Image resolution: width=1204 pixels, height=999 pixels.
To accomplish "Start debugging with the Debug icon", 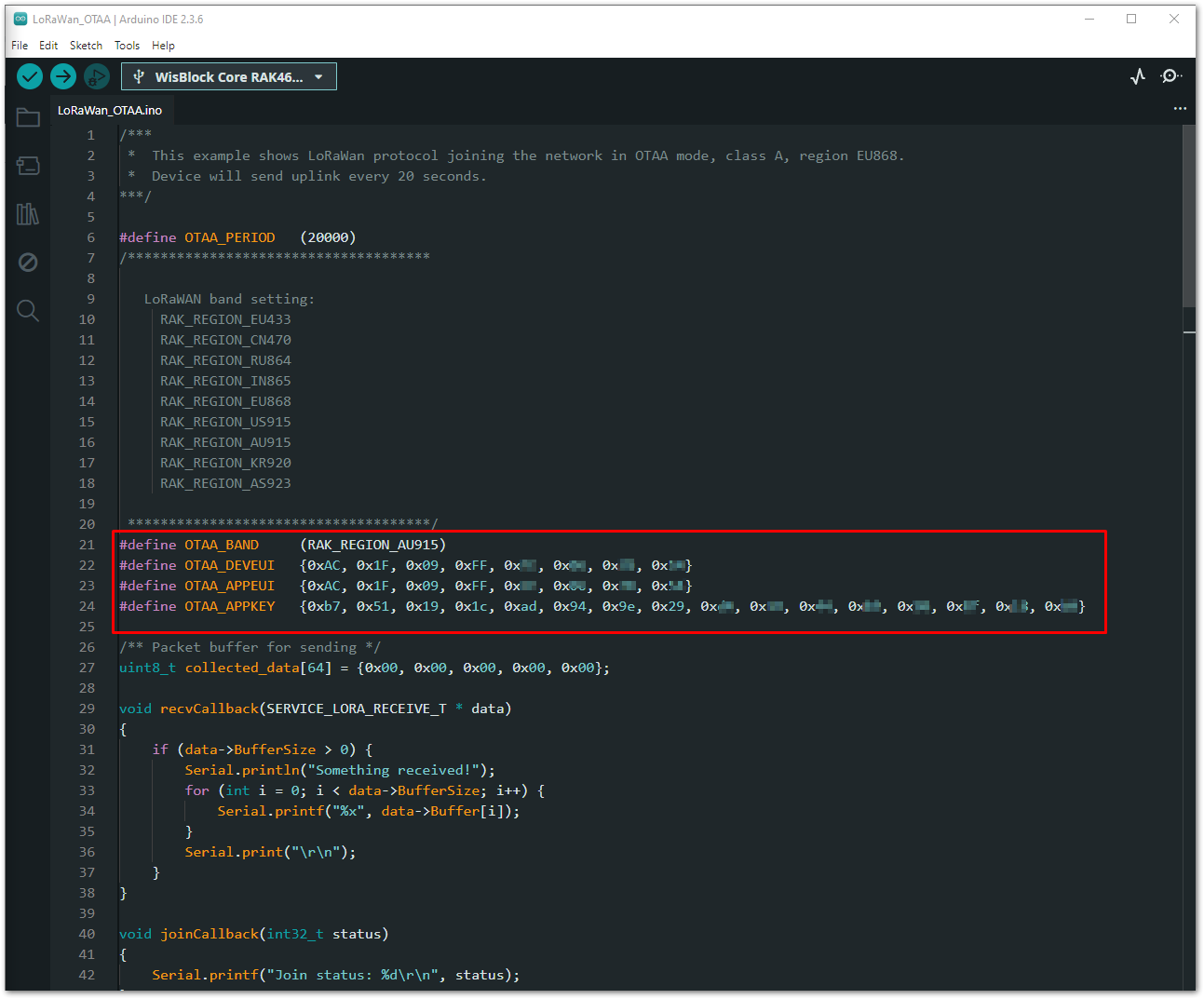I will (97, 76).
